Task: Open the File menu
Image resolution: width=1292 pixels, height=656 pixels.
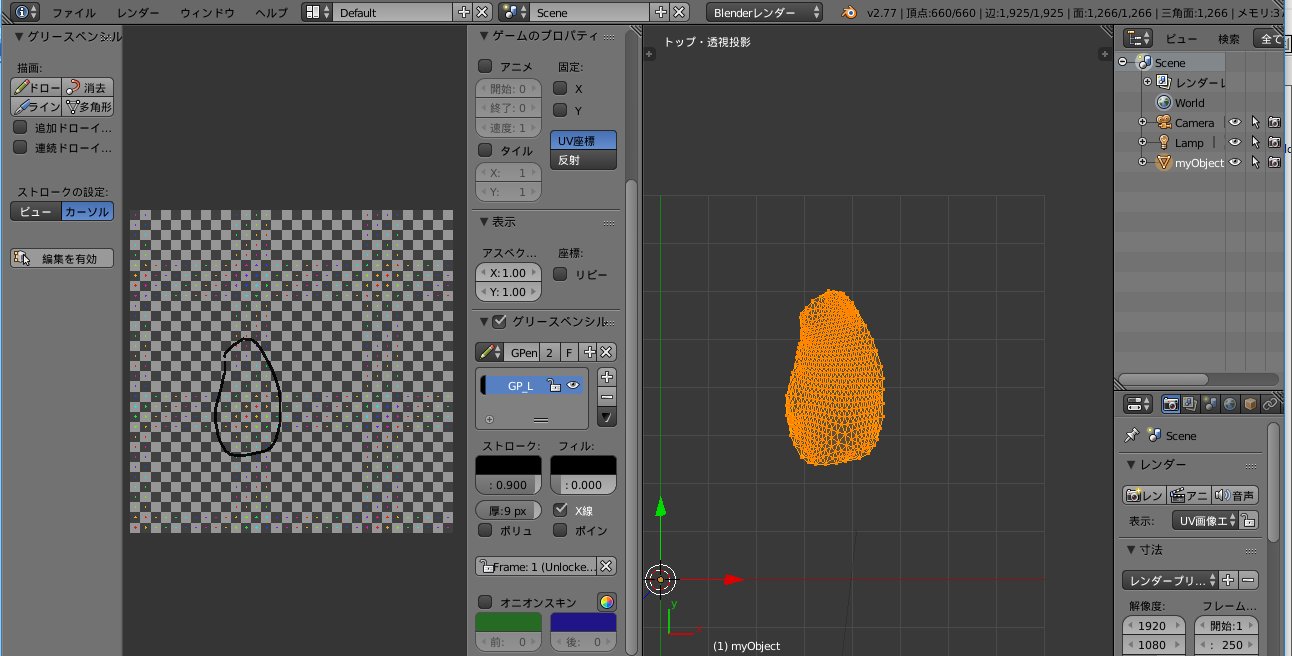Action: pyautogui.click(x=74, y=13)
